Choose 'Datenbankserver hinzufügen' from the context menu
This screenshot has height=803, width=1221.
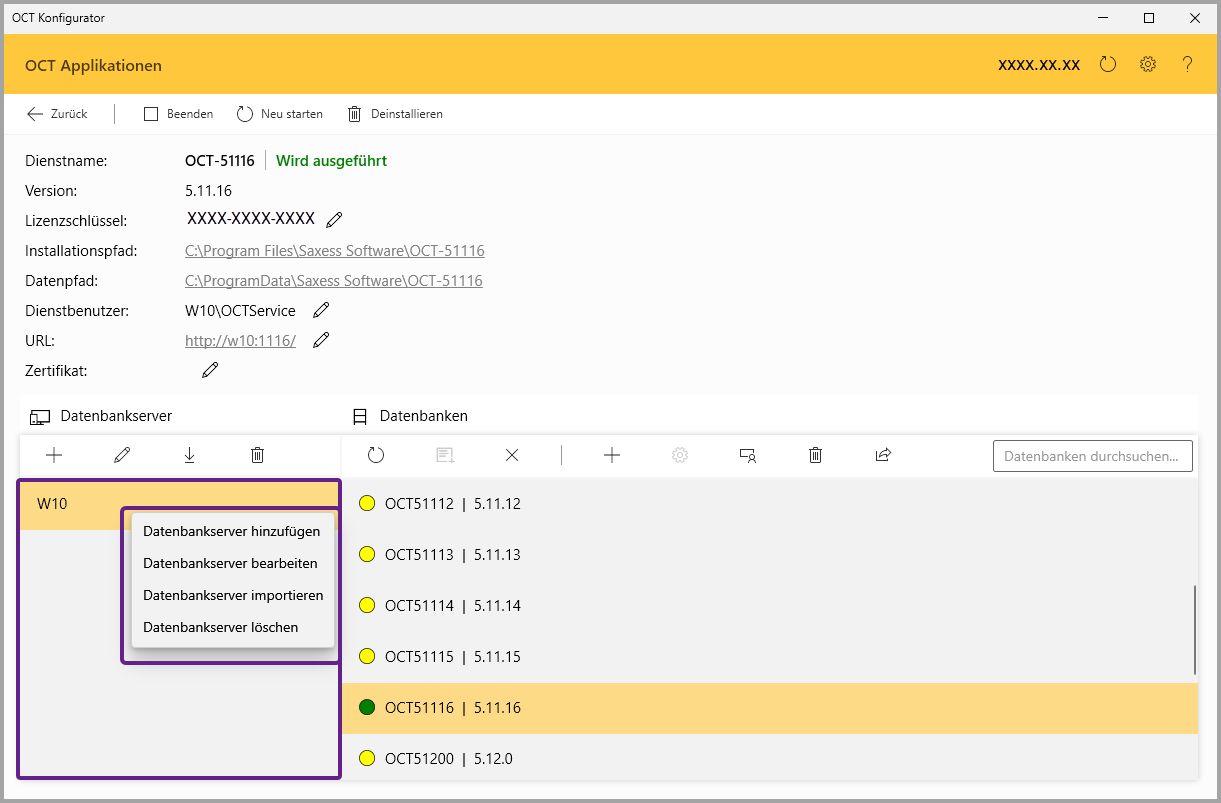pyautogui.click(x=231, y=532)
